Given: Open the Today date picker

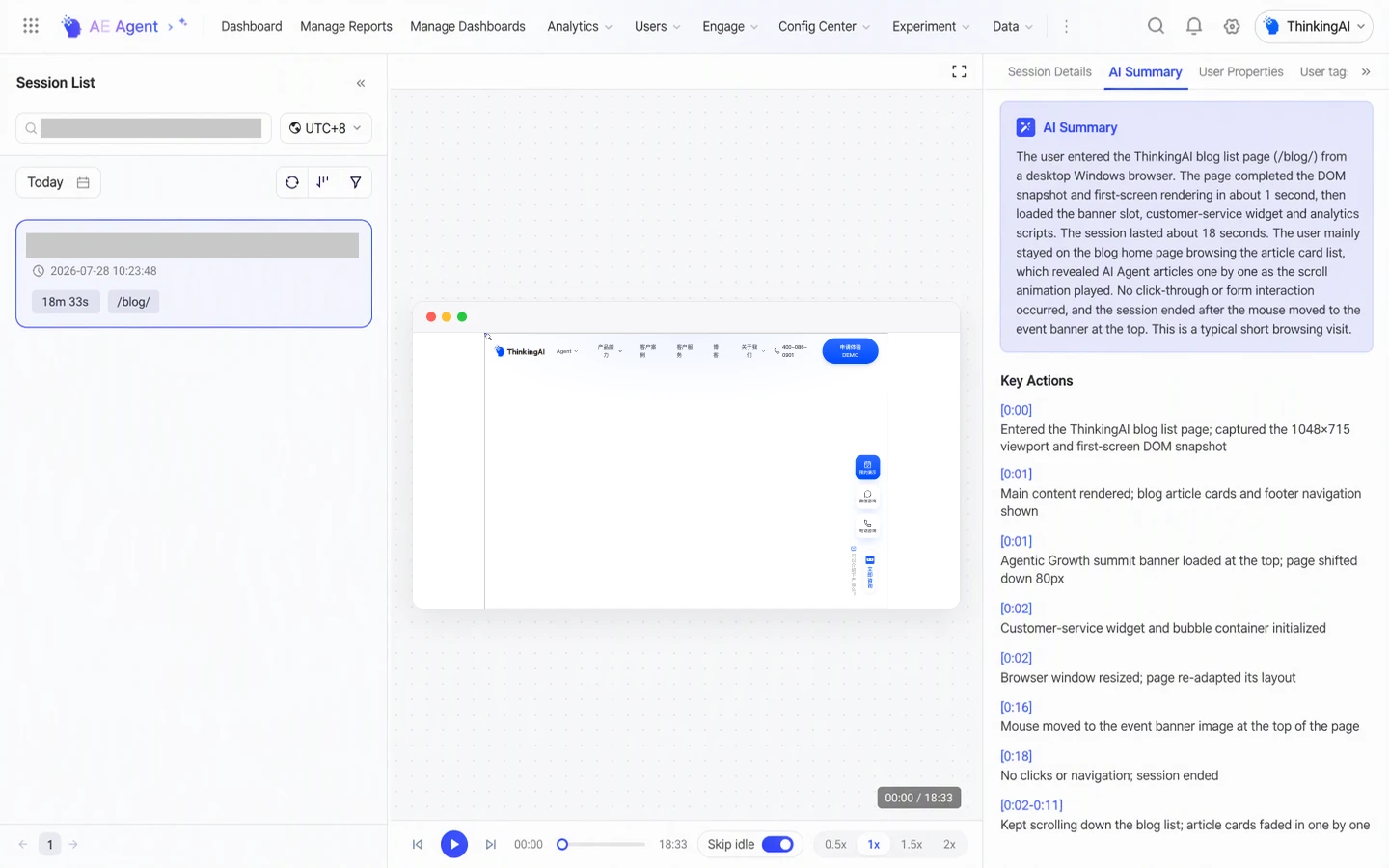Looking at the screenshot, I should [58, 182].
